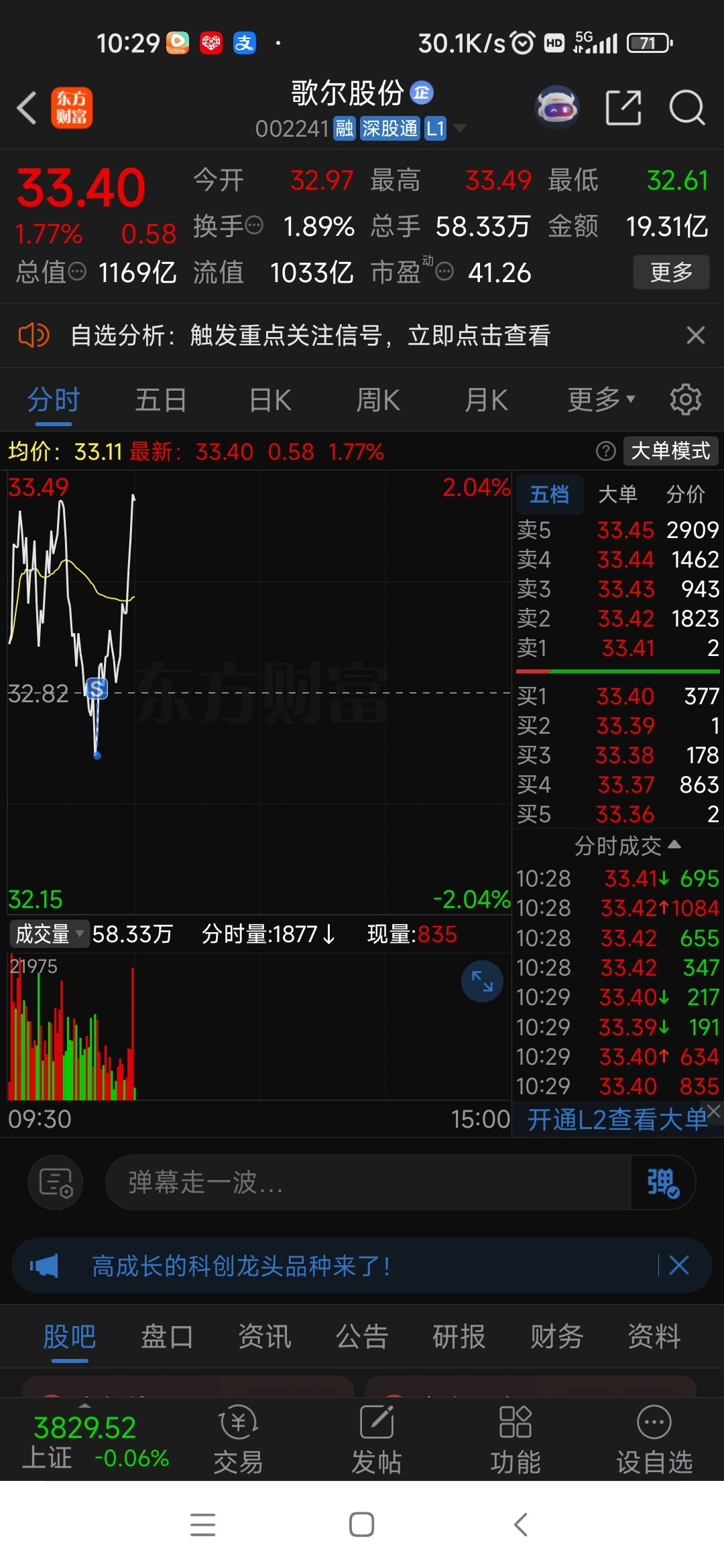Screen dimensions: 724x1568
Task: Tap the 市盈 info icon
Action: 444,271
